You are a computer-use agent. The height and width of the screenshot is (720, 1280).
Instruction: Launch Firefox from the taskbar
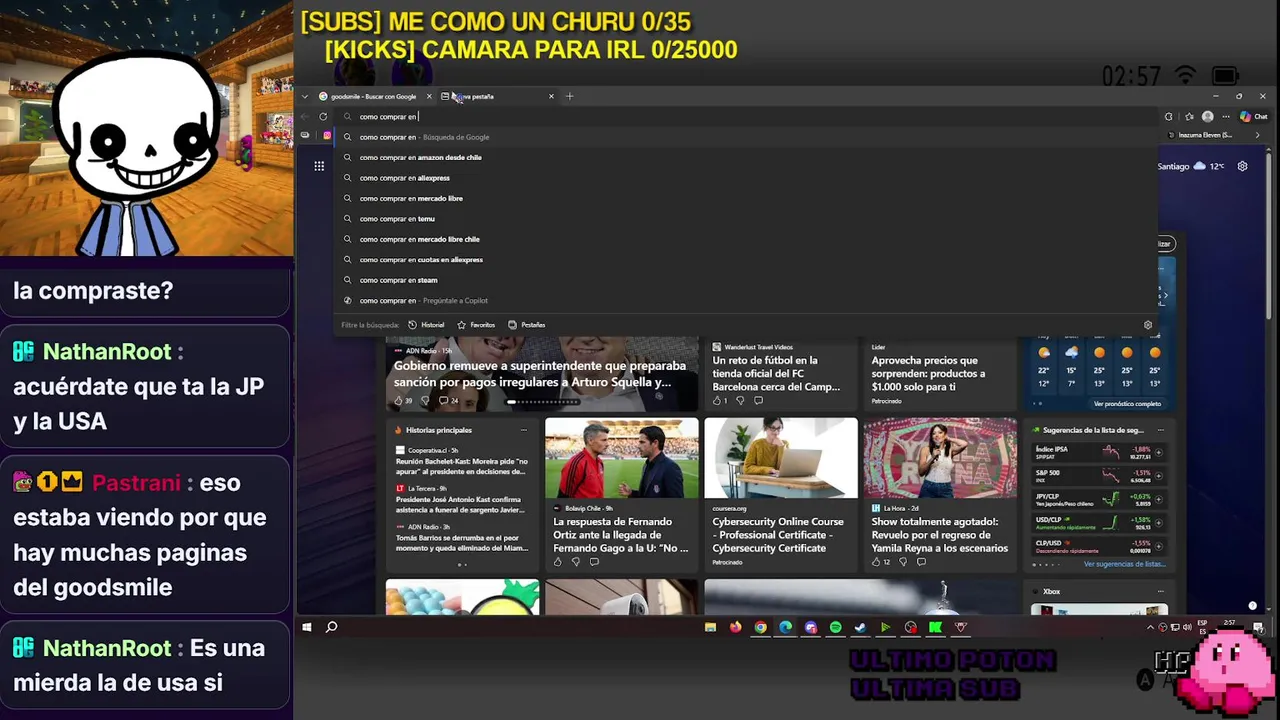[x=736, y=627]
